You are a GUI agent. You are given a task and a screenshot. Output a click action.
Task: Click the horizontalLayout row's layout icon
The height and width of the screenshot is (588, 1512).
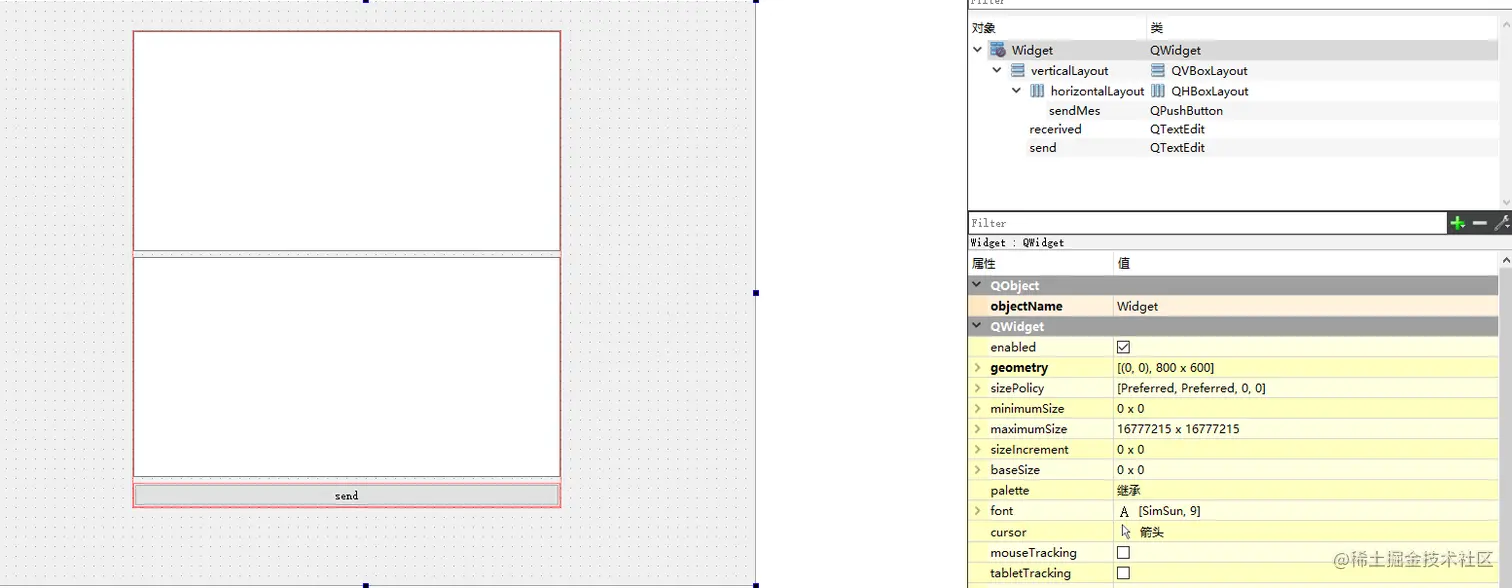pyautogui.click(x=1037, y=91)
